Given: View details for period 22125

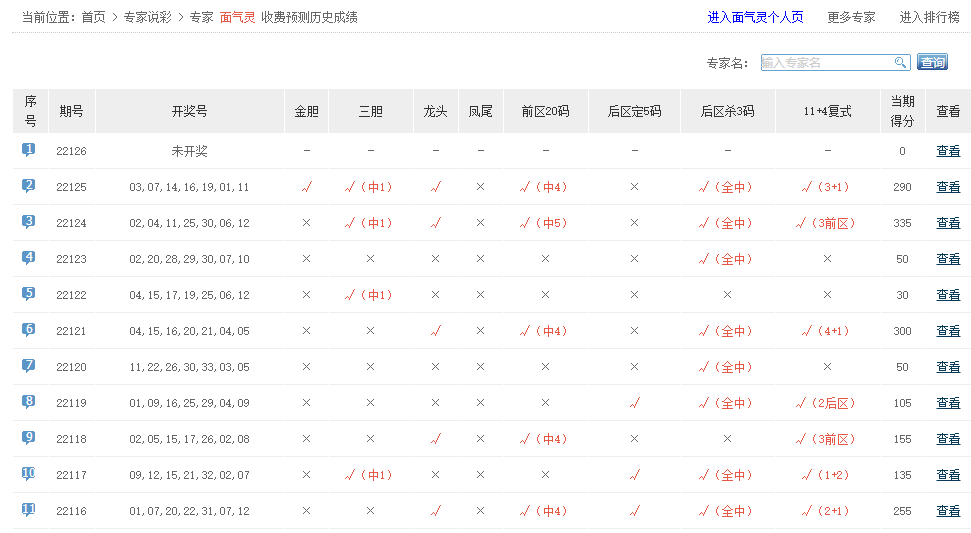Looking at the screenshot, I should coord(947,187).
